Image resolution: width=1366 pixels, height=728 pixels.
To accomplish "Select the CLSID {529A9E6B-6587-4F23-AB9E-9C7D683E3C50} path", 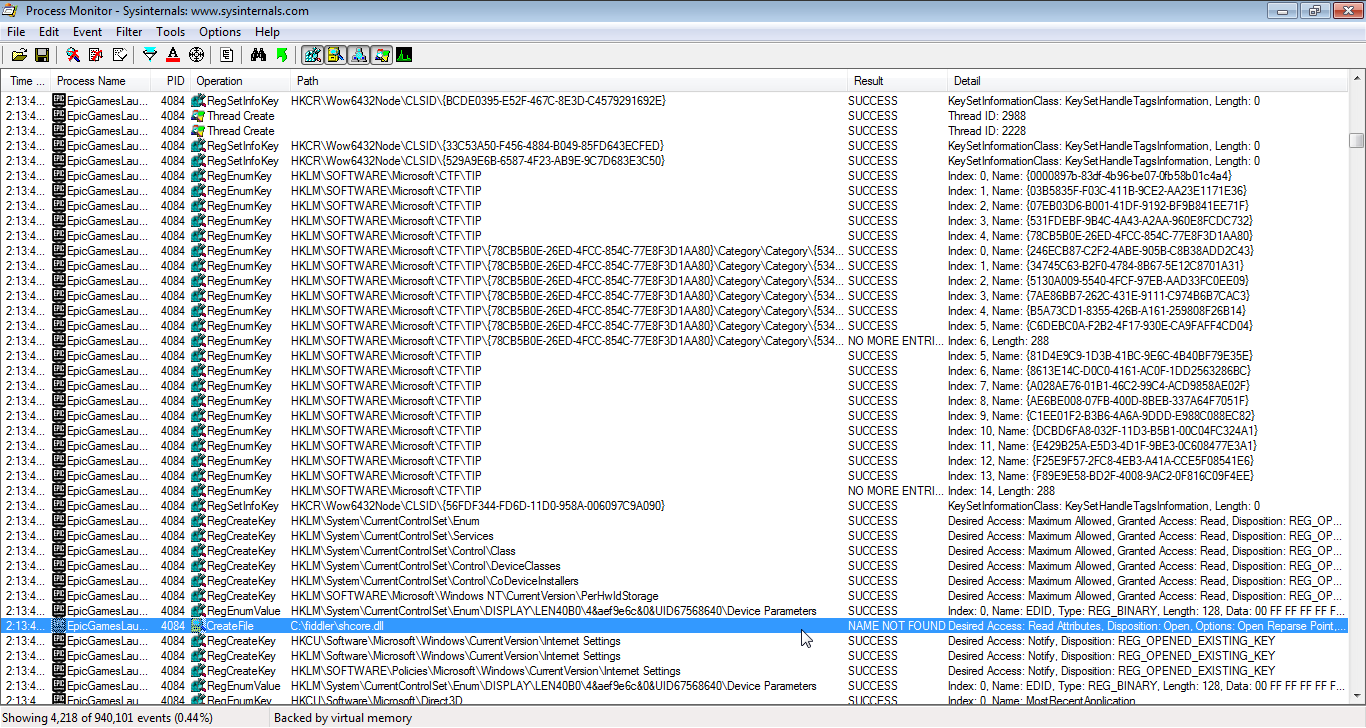I will tap(478, 161).
